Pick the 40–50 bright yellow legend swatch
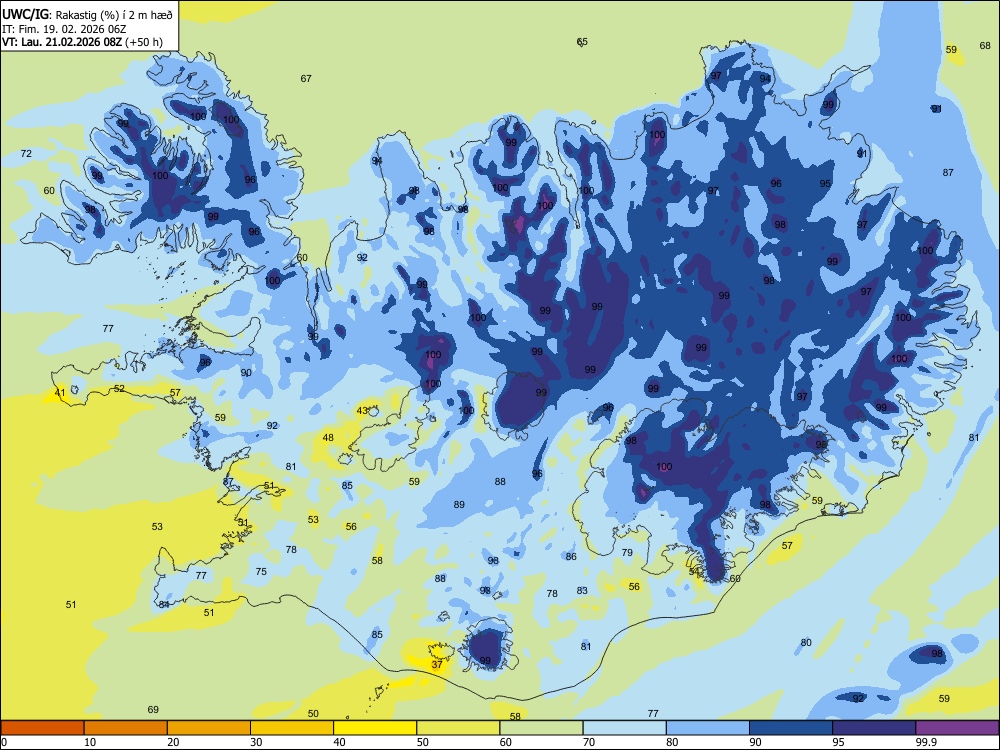The image size is (1000, 750). [x=375, y=728]
